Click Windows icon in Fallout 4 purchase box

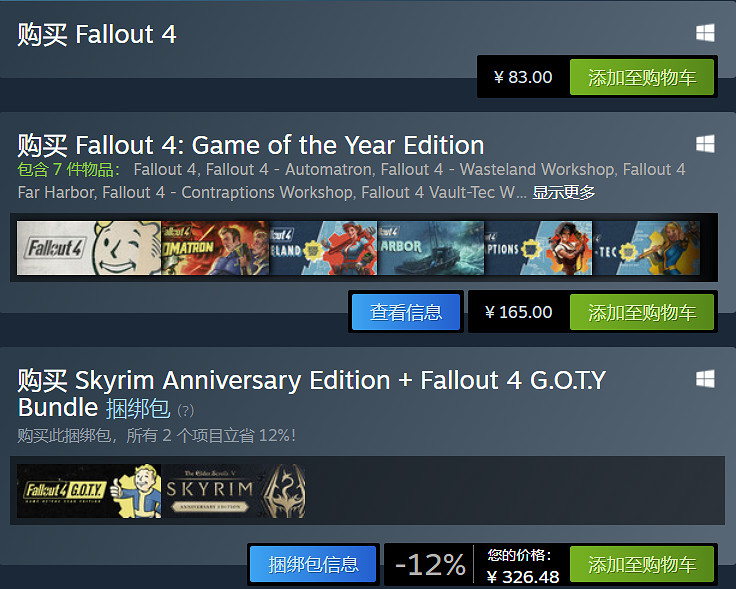pos(705,33)
